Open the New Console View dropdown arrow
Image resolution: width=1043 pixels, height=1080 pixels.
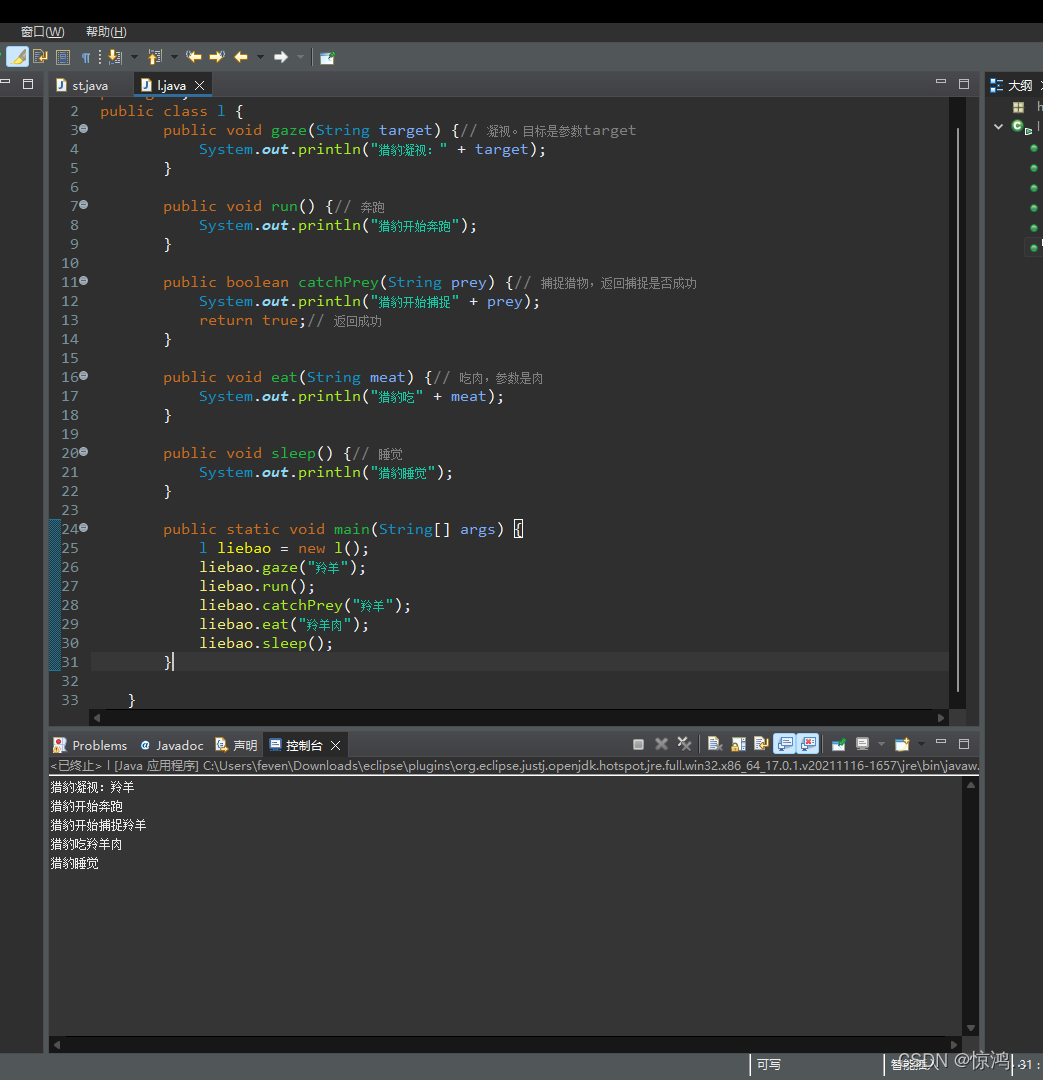[x=921, y=744]
